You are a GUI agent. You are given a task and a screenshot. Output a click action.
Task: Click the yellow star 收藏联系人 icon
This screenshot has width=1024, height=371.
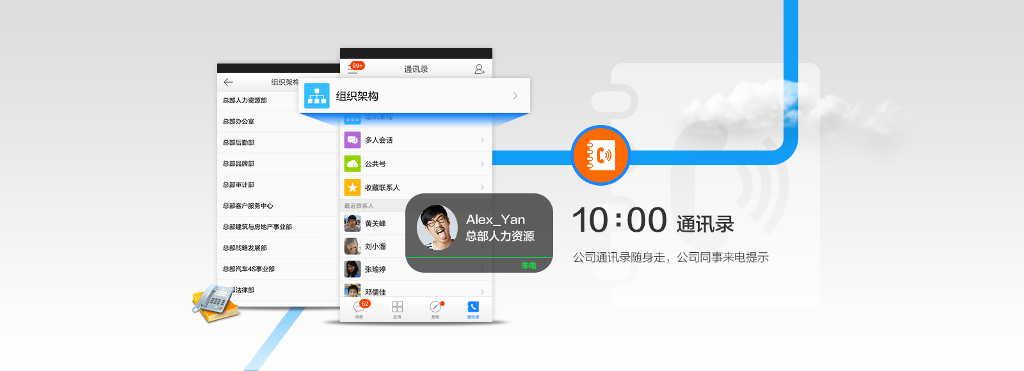(x=353, y=187)
